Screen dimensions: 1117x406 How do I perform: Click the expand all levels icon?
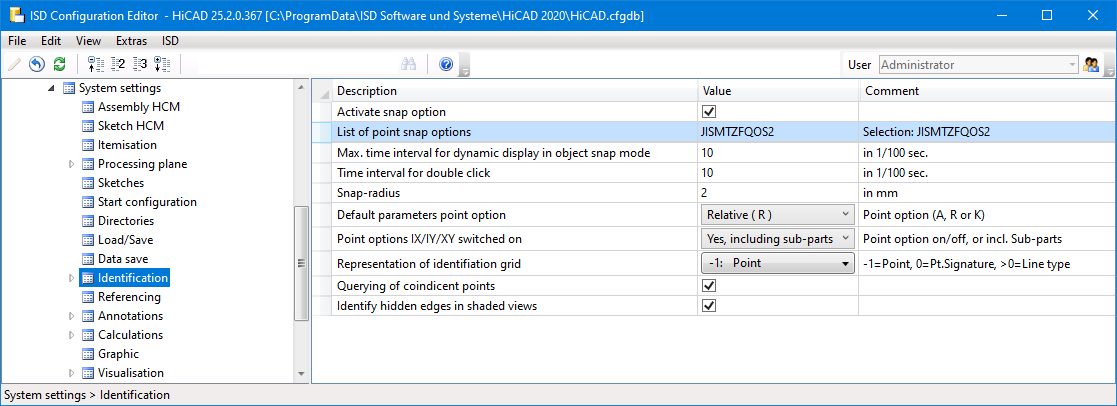(x=162, y=65)
